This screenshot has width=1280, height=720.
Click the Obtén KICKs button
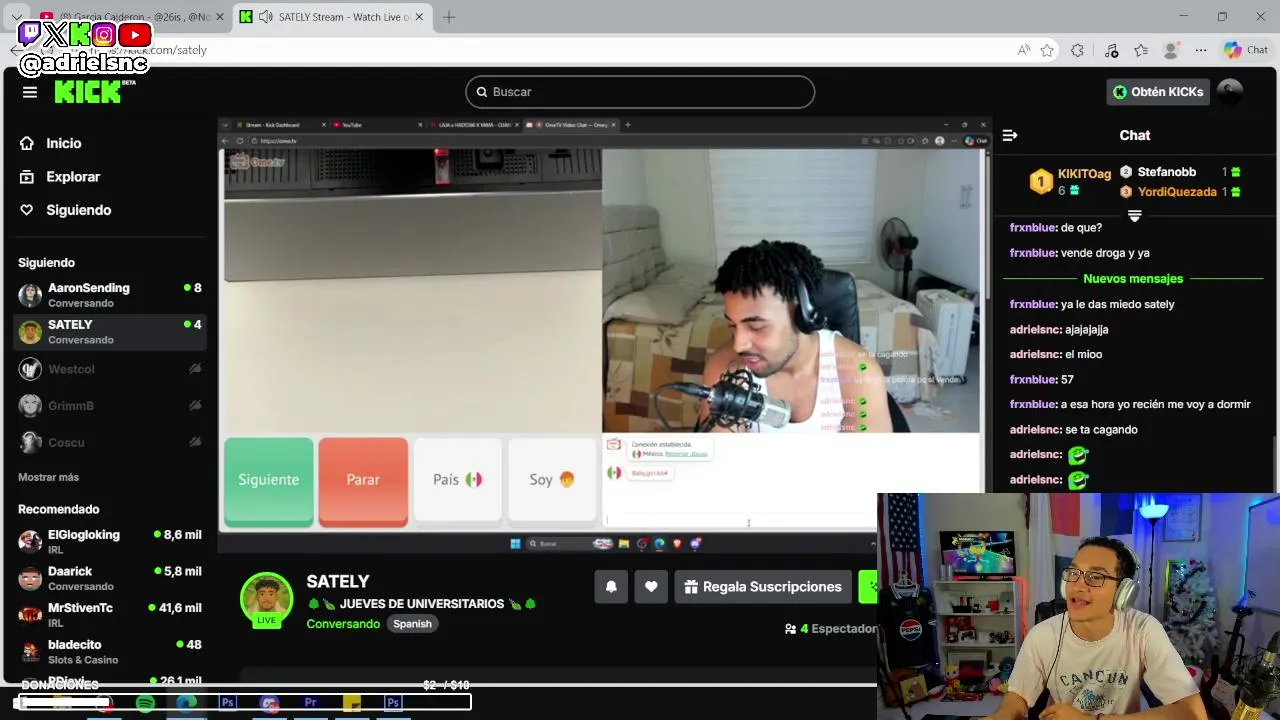pos(1158,92)
